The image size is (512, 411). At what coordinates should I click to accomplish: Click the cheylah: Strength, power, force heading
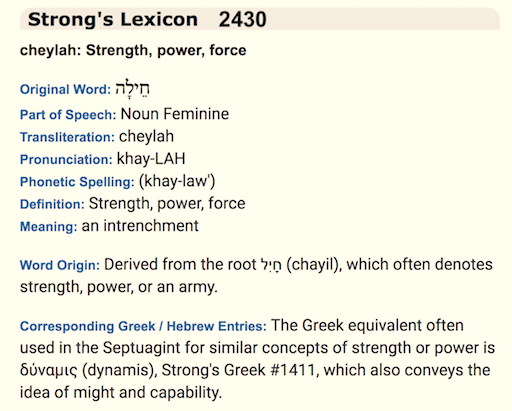coord(133,50)
